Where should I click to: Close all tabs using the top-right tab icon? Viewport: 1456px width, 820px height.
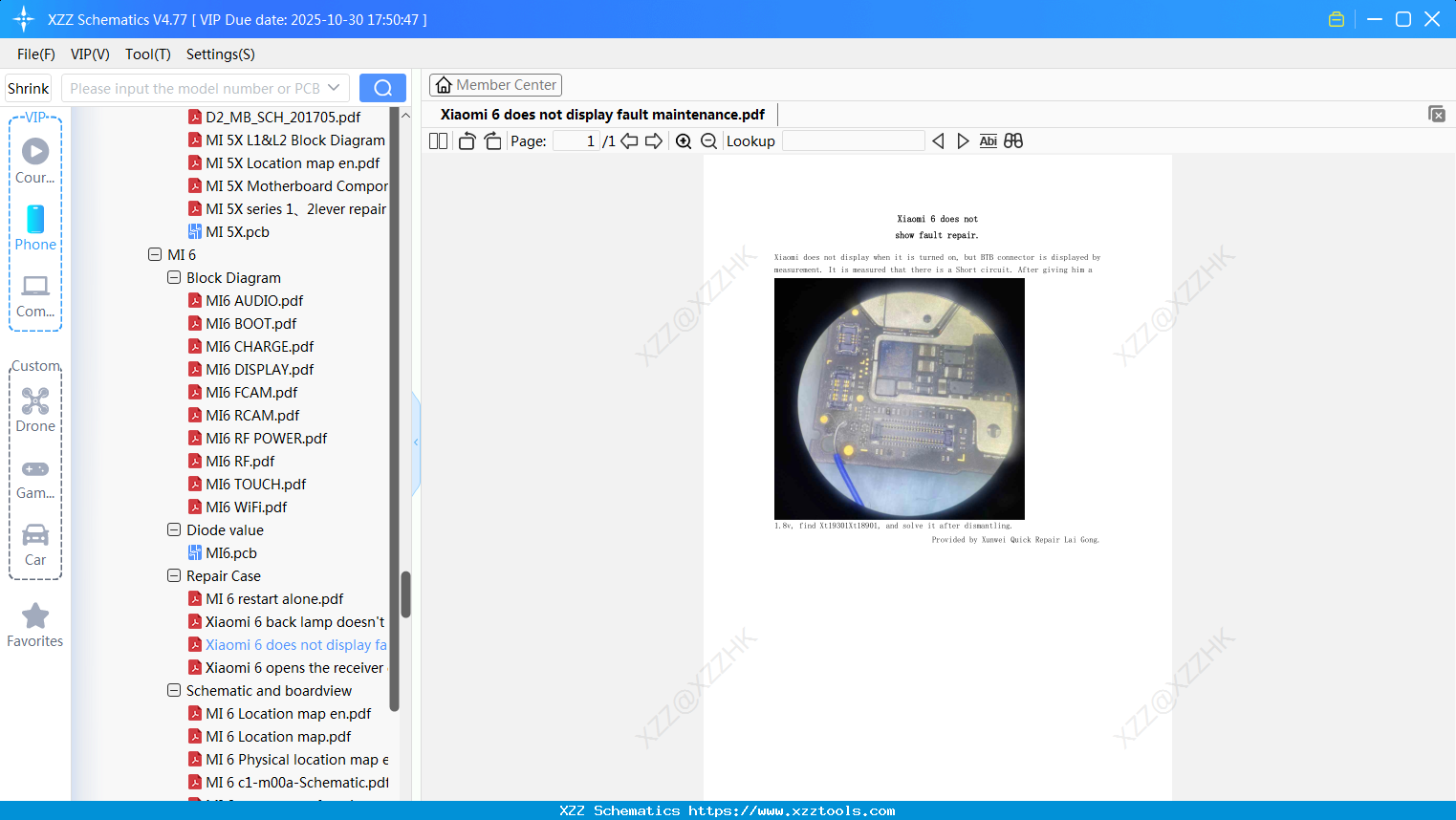pyautogui.click(x=1436, y=114)
